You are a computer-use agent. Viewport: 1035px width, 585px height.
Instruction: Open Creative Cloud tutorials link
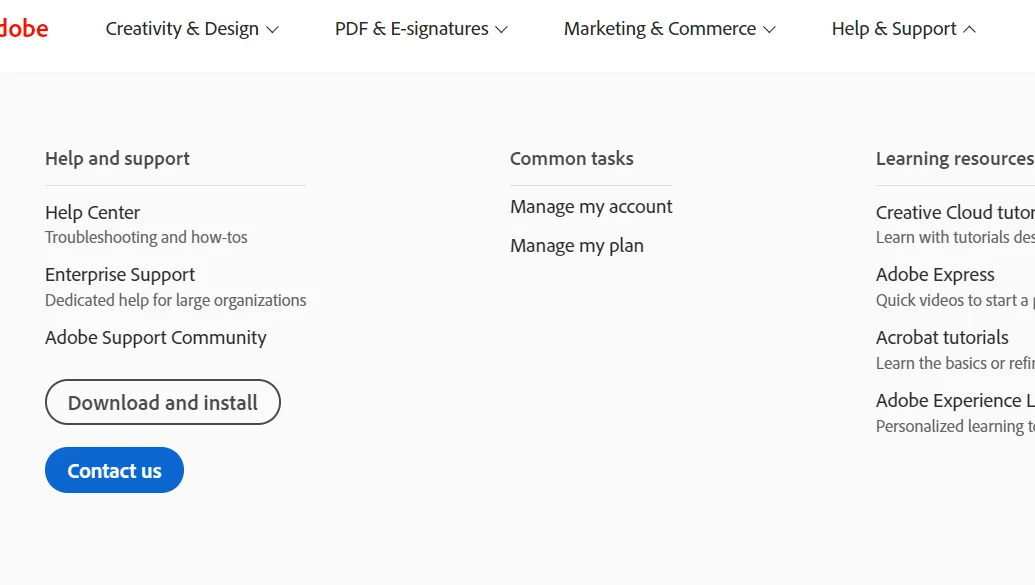(x=954, y=212)
